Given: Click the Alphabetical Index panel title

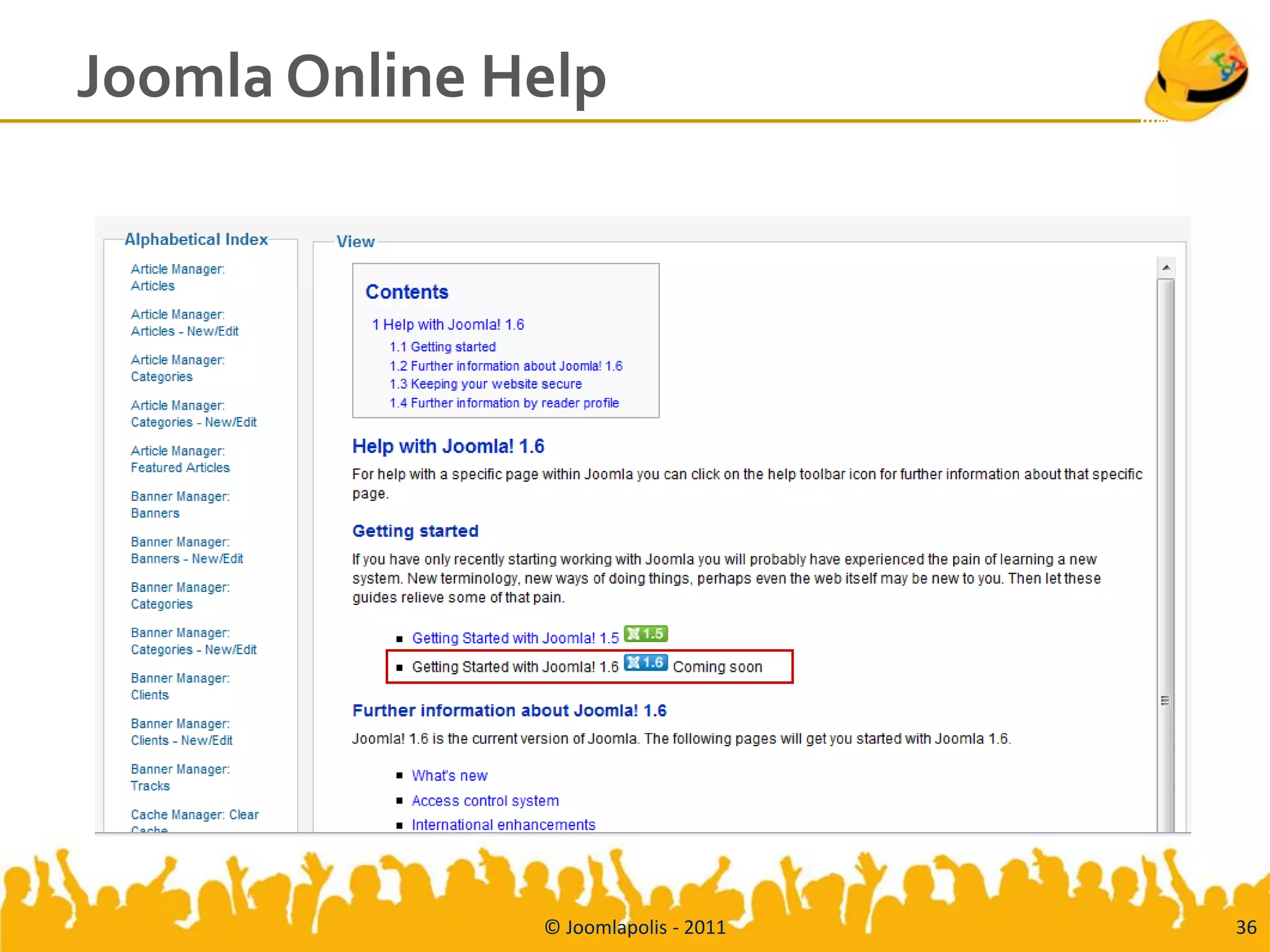Looking at the screenshot, I should [196, 239].
